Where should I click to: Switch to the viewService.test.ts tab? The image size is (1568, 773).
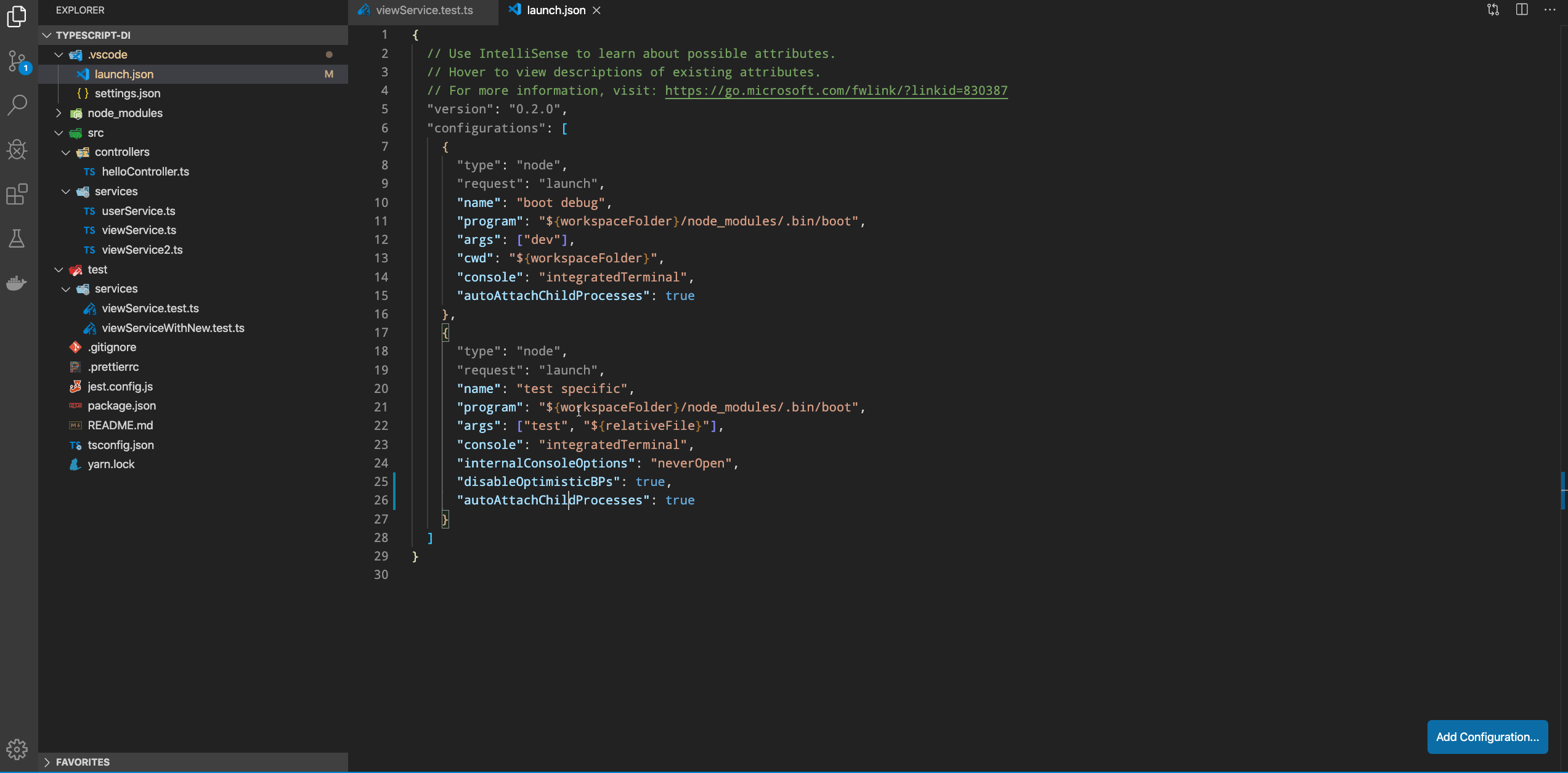pos(423,10)
